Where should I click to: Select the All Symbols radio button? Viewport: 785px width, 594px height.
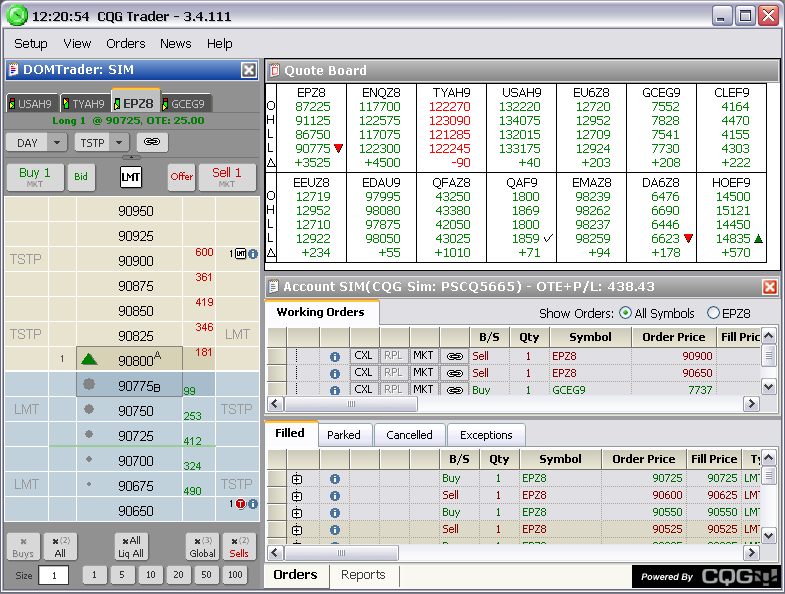point(625,313)
